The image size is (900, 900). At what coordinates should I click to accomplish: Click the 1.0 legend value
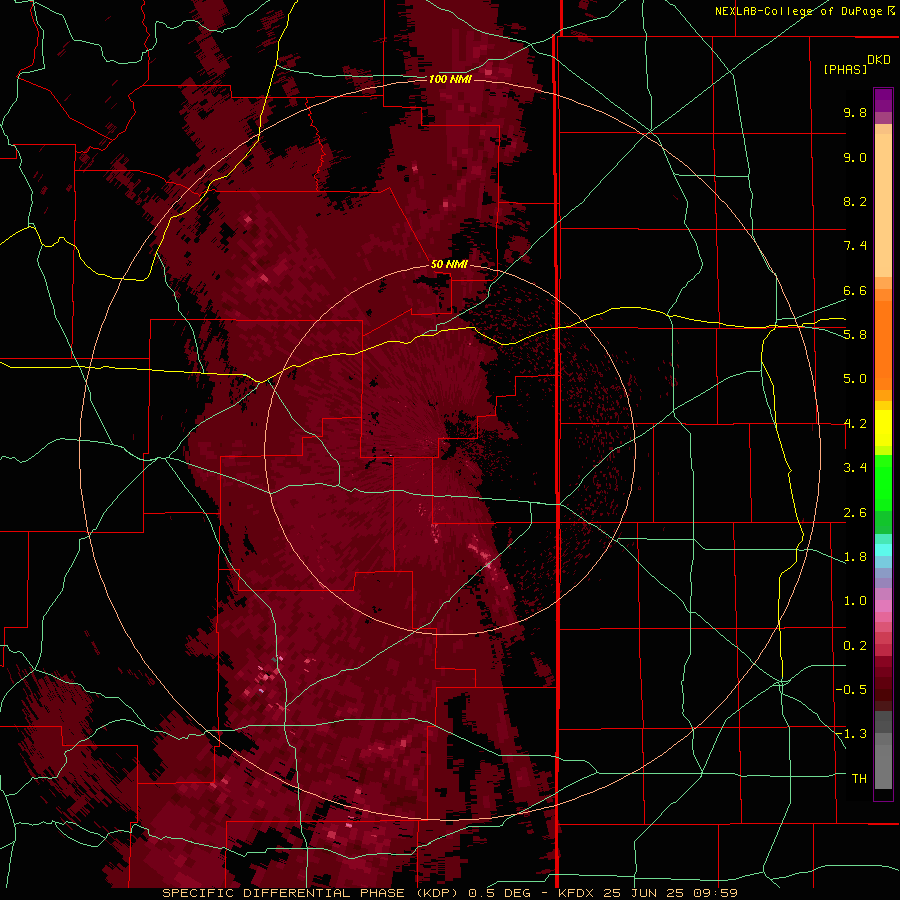(x=855, y=601)
